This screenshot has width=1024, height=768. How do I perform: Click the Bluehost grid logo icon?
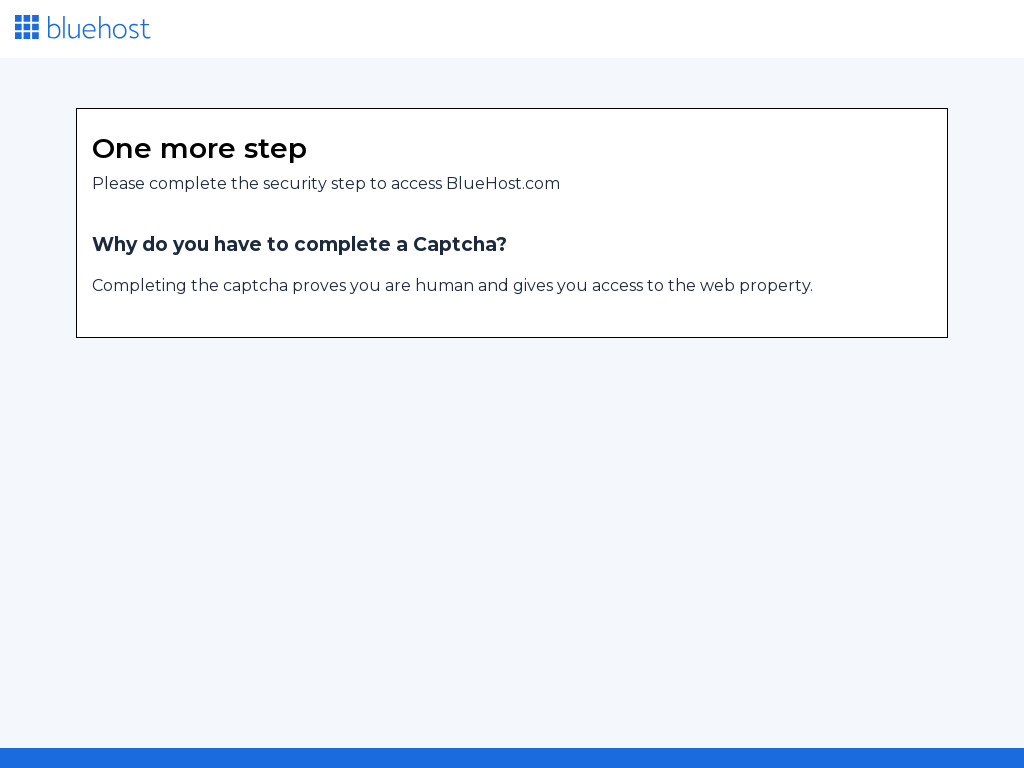pos(27,27)
